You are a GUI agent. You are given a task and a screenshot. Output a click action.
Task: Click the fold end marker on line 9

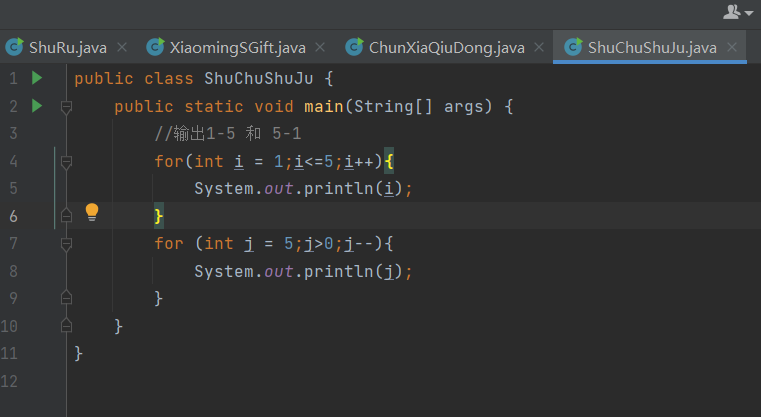66,298
